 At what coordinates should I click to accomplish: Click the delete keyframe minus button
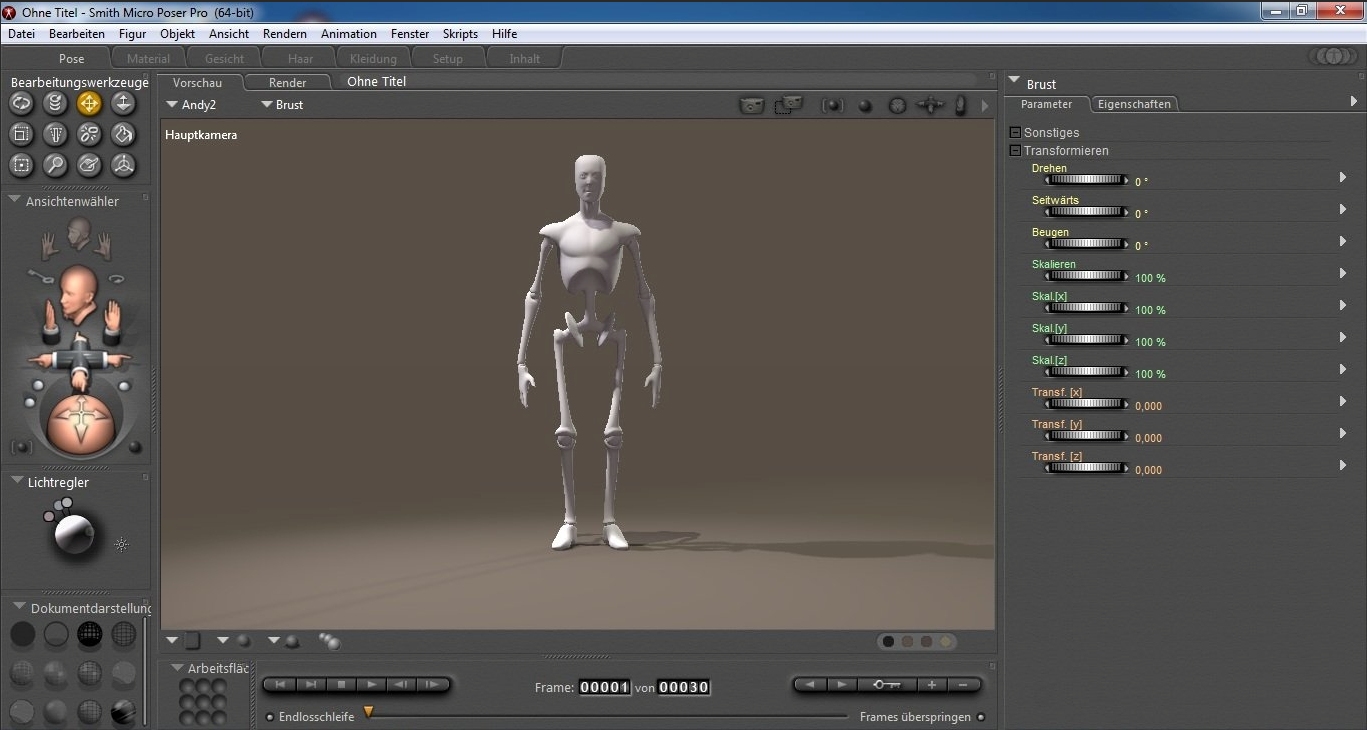[962, 685]
